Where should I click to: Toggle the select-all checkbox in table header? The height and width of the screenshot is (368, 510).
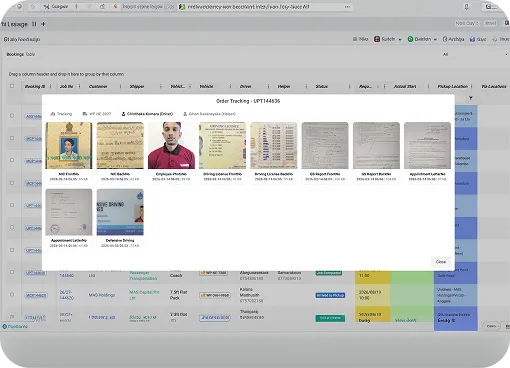point(12,86)
